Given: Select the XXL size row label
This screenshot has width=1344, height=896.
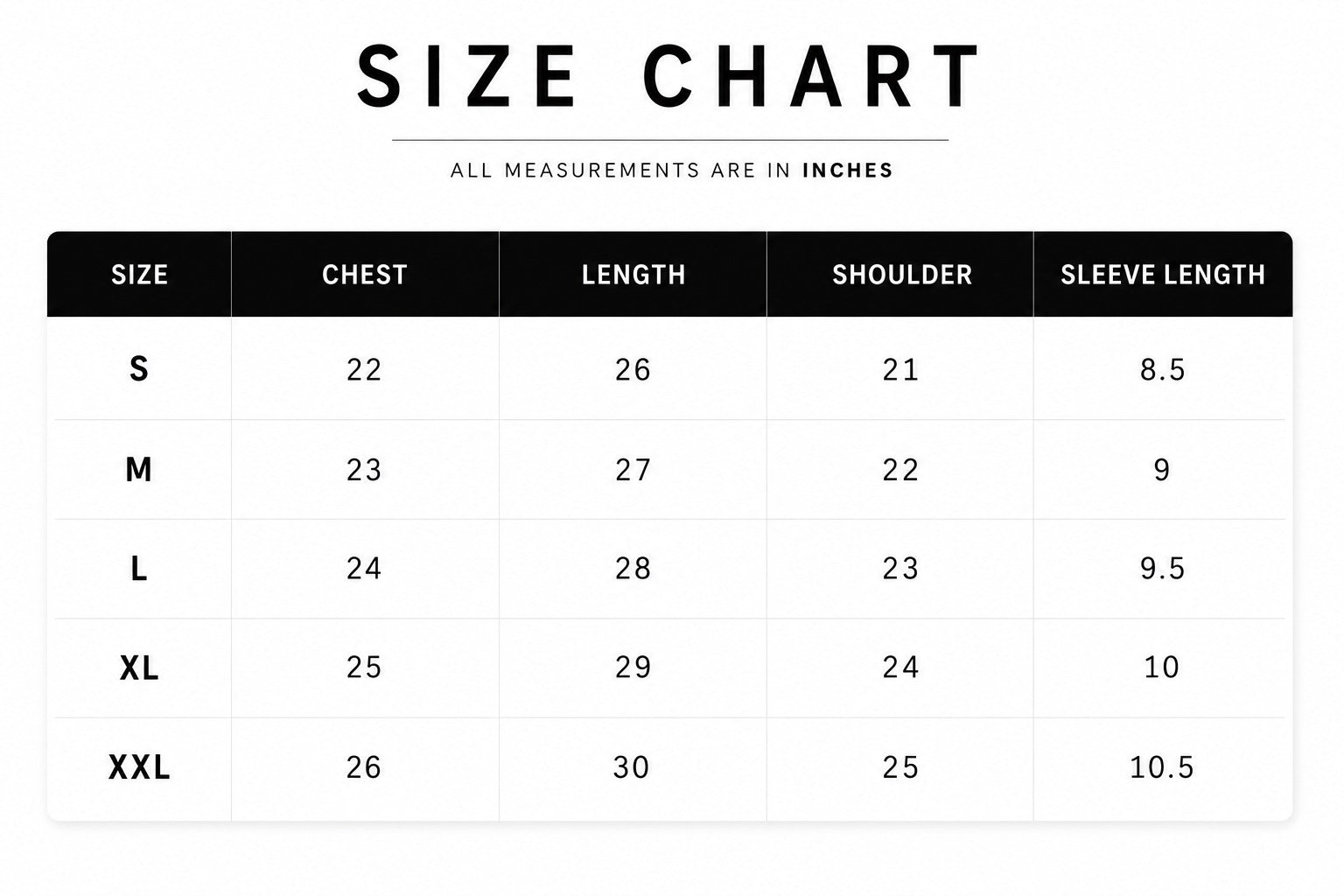Looking at the screenshot, I should [x=139, y=767].
